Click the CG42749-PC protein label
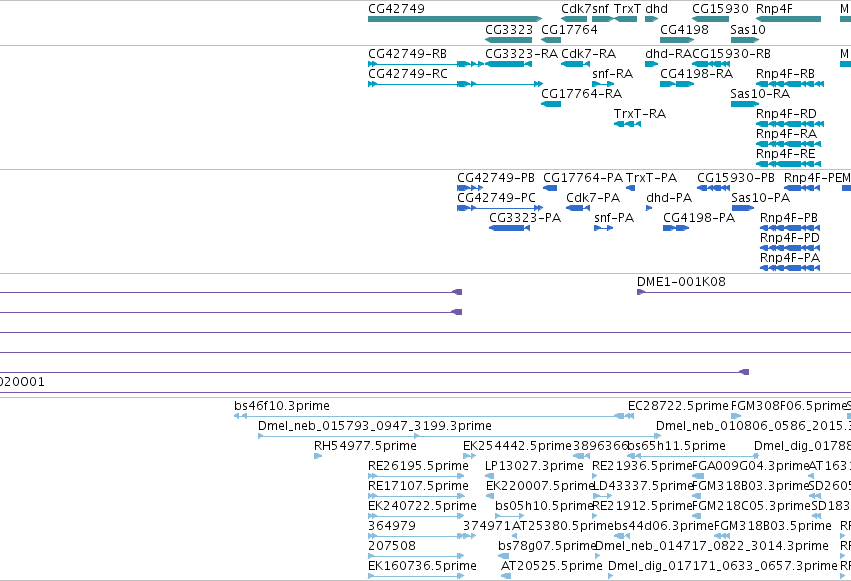 [497, 198]
